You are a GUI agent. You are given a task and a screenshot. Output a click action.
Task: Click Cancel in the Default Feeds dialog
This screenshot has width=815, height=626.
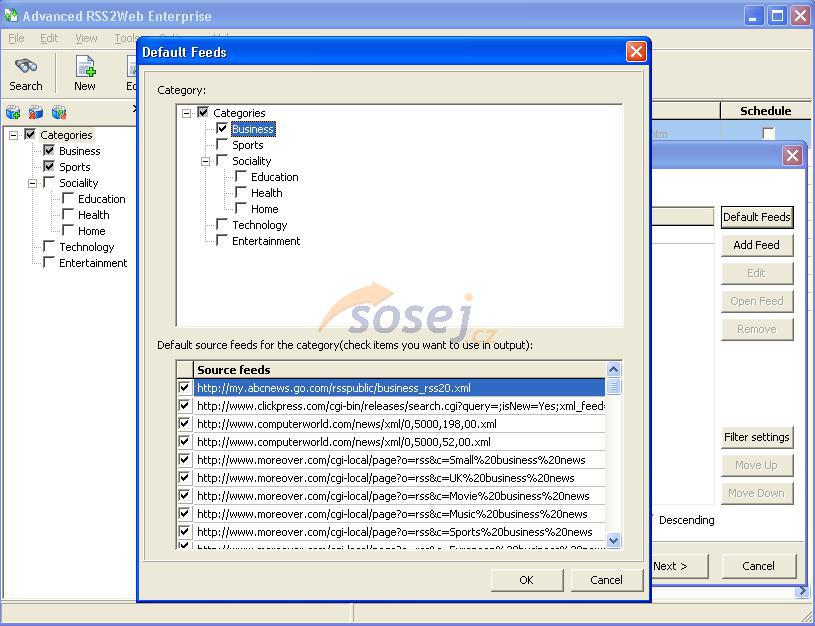coord(606,580)
